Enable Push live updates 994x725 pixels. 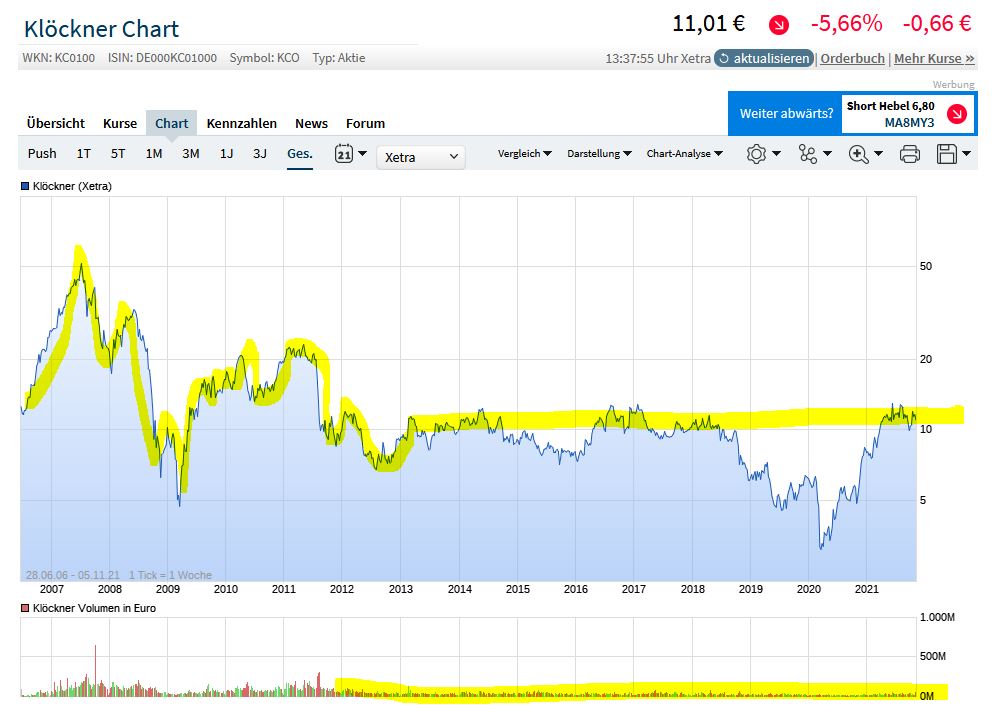pyautogui.click(x=42, y=153)
